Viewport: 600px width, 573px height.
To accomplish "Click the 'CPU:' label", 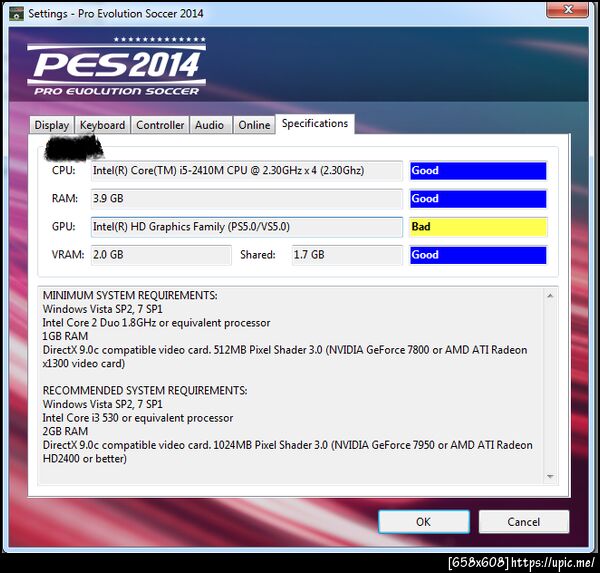I will click(64, 170).
